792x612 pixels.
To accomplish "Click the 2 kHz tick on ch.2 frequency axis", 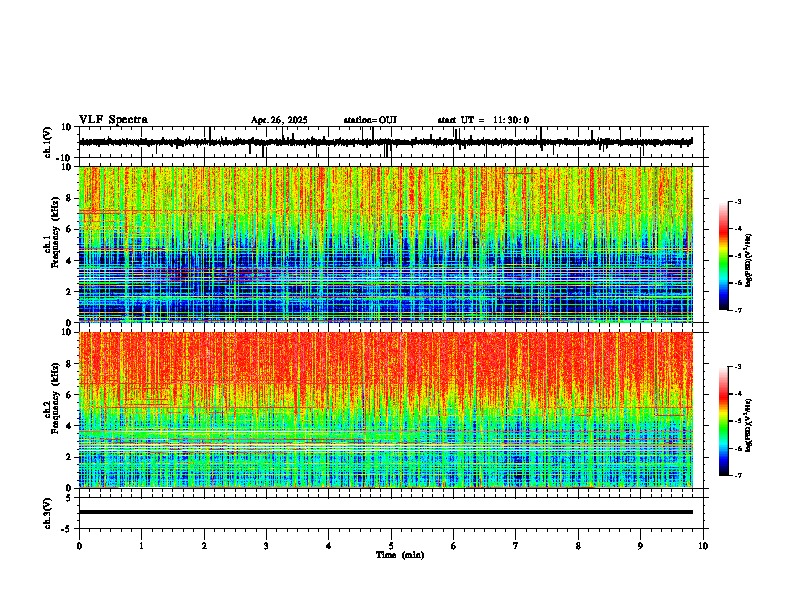I will [x=70, y=457].
